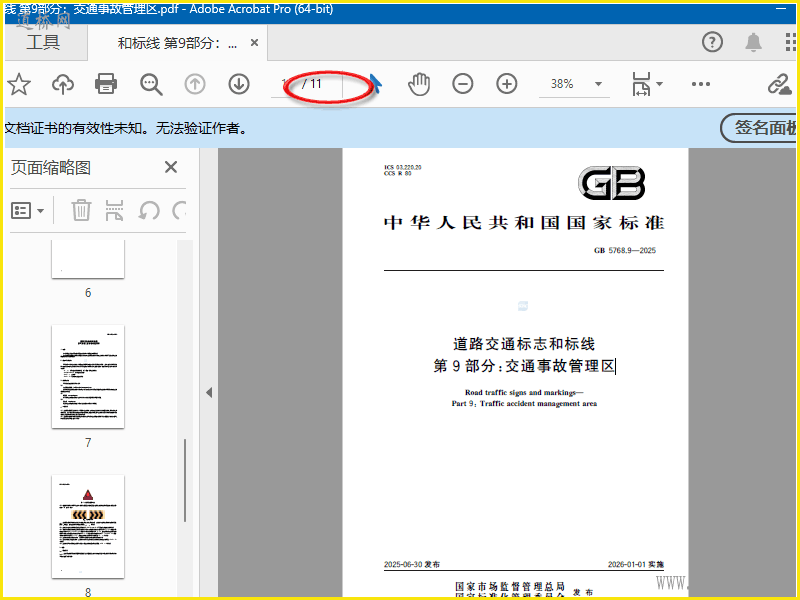Click the current page number field

pos(285,84)
